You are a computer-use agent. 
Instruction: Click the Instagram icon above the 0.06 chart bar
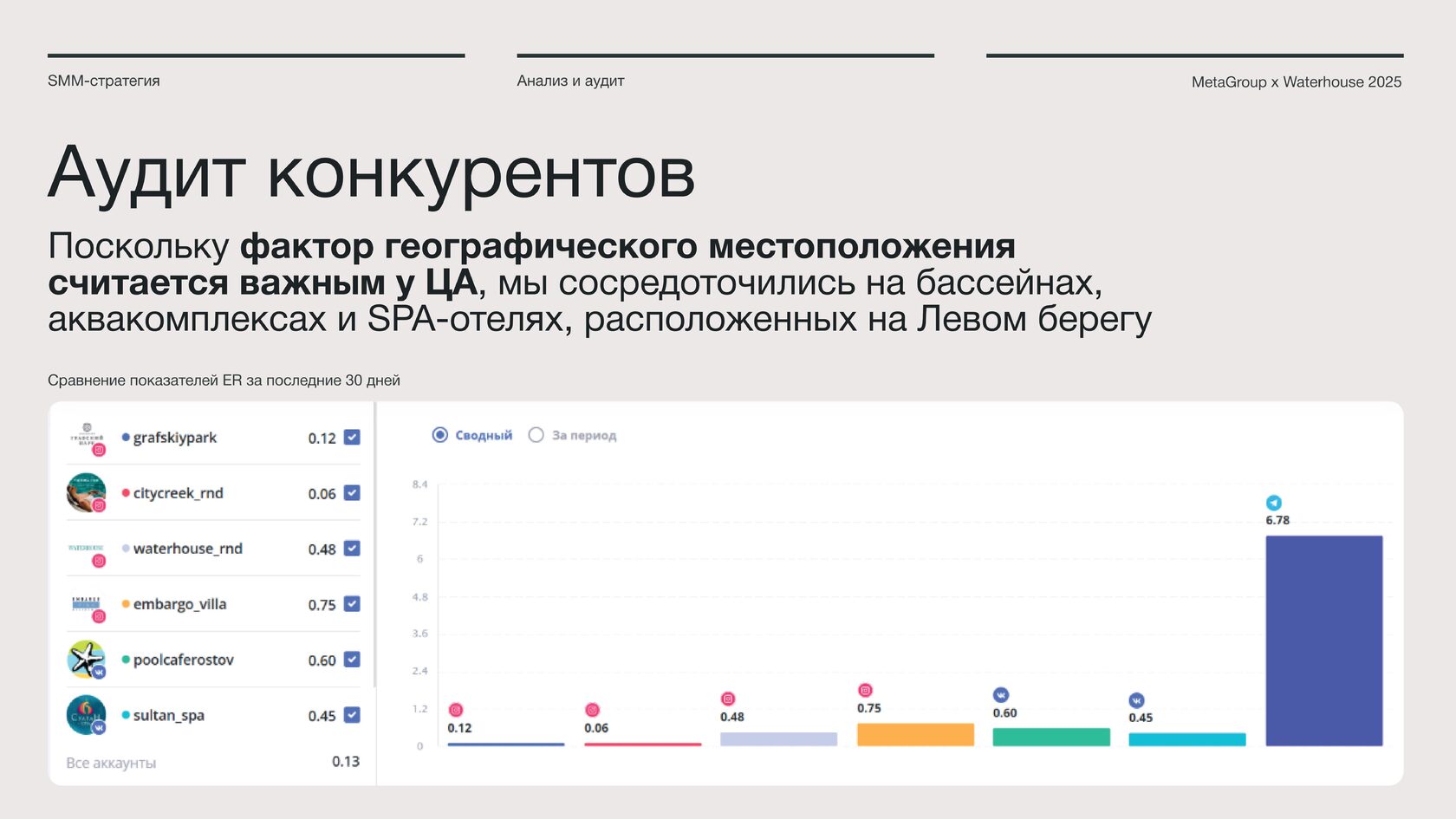[x=593, y=710]
